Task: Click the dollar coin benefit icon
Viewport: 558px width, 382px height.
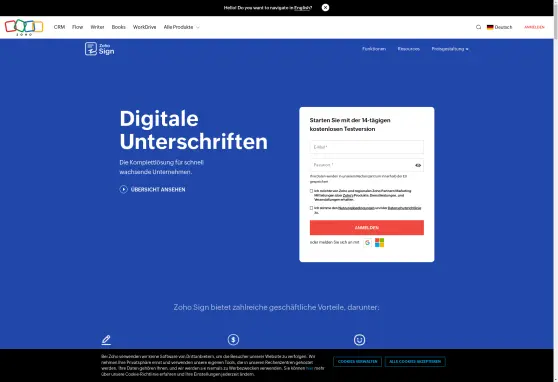Action: 233,340
